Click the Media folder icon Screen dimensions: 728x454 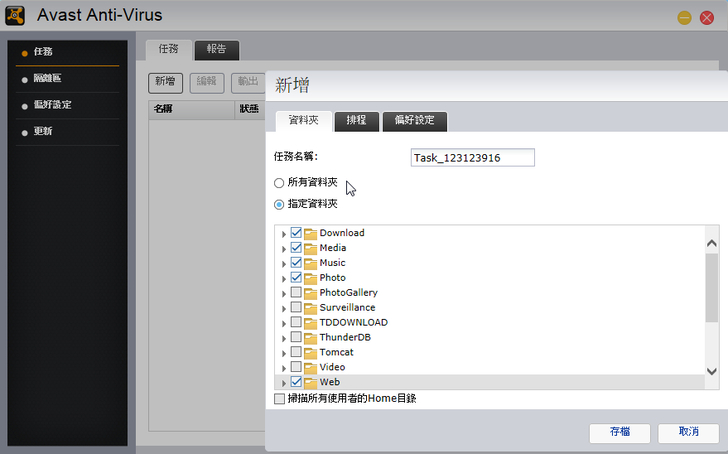[311, 248]
